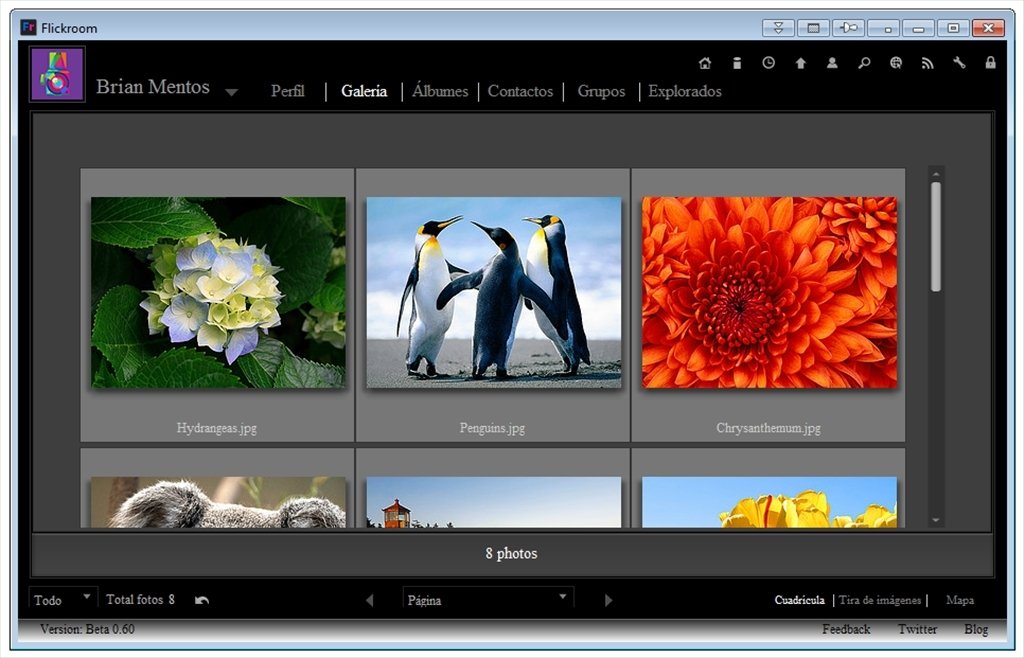Image resolution: width=1024 pixels, height=658 pixels.
Task: Go to previous page with left arrow
Action: [x=370, y=600]
